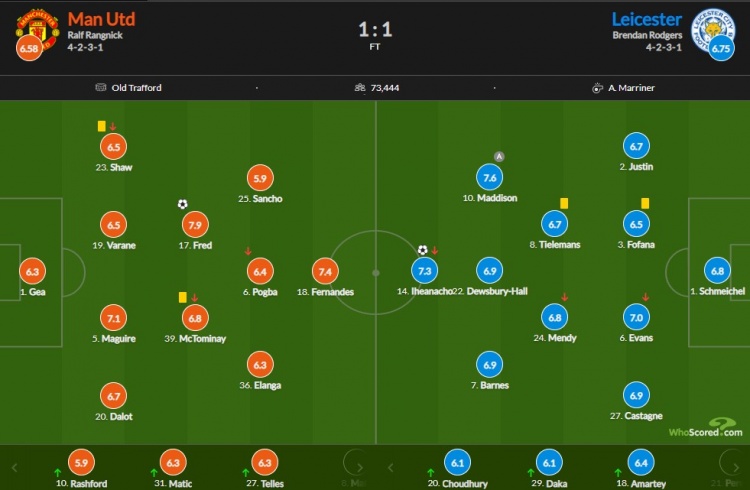The width and height of the screenshot is (750, 490).
Task: Select Fred's 7.9 rating circle
Action: point(195,225)
